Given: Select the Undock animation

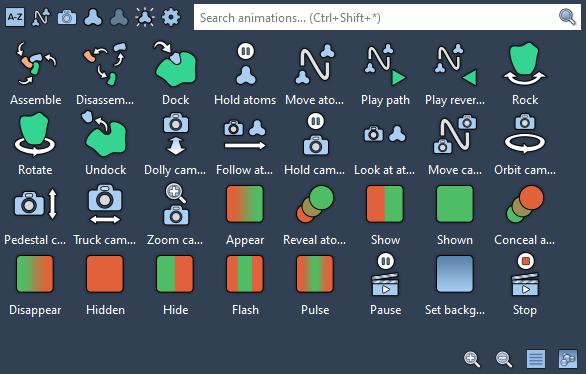Looking at the screenshot, I should coord(105,134).
